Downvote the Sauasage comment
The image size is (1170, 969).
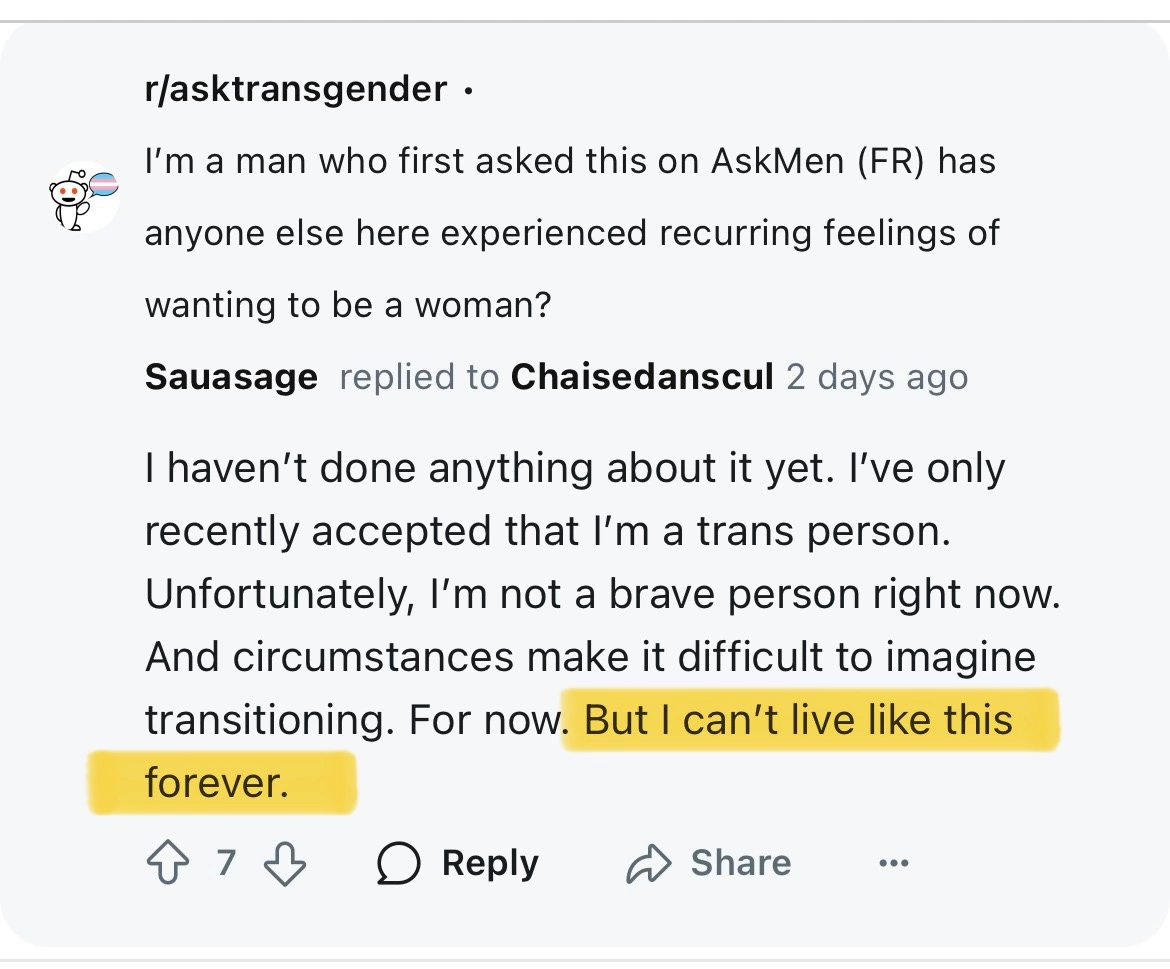click(x=286, y=863)
